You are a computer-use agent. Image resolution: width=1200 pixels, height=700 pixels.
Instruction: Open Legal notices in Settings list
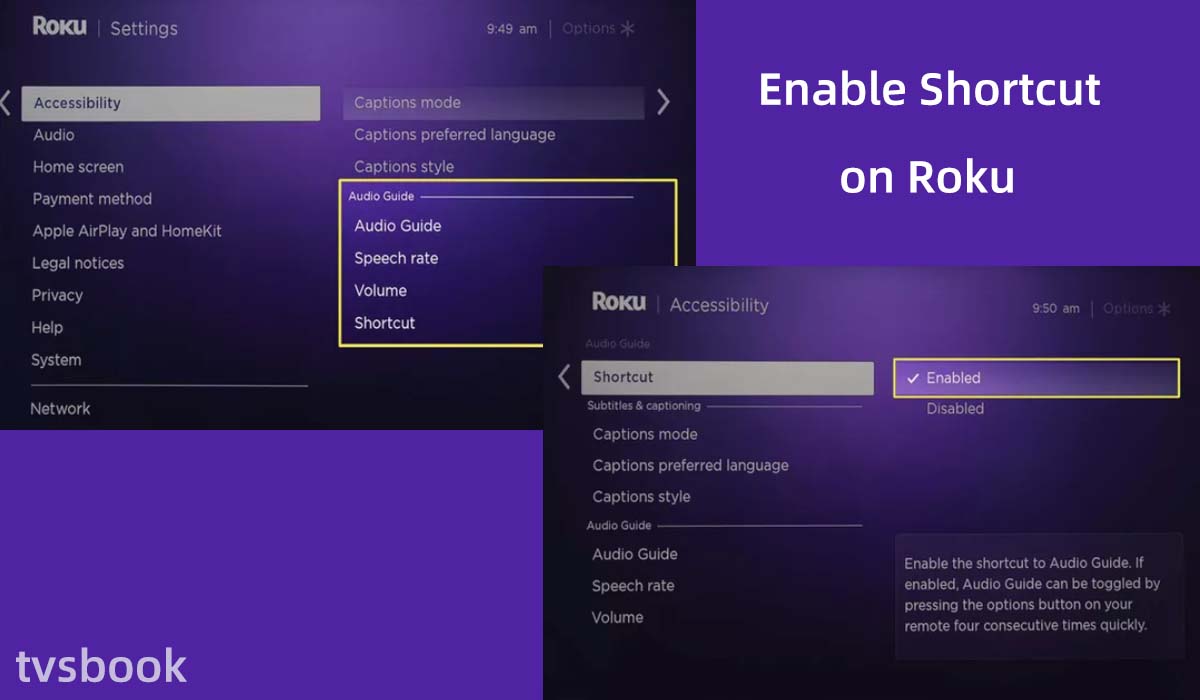click(78, 263)
